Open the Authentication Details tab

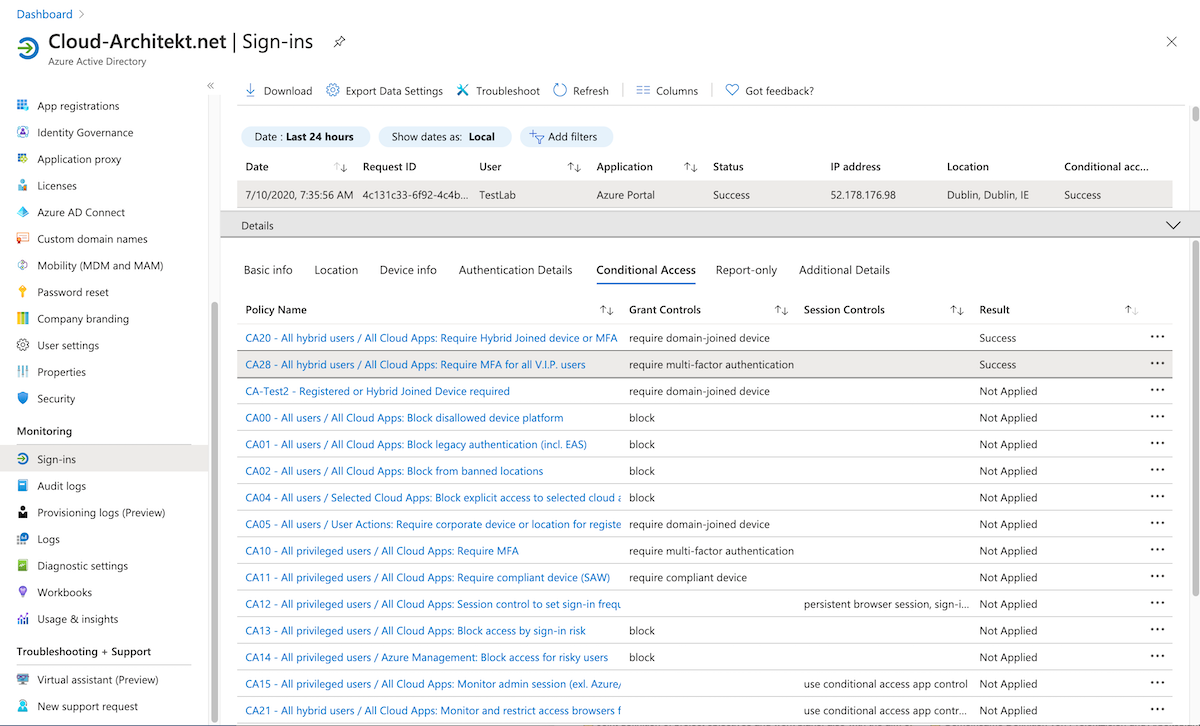pos(516,270)
